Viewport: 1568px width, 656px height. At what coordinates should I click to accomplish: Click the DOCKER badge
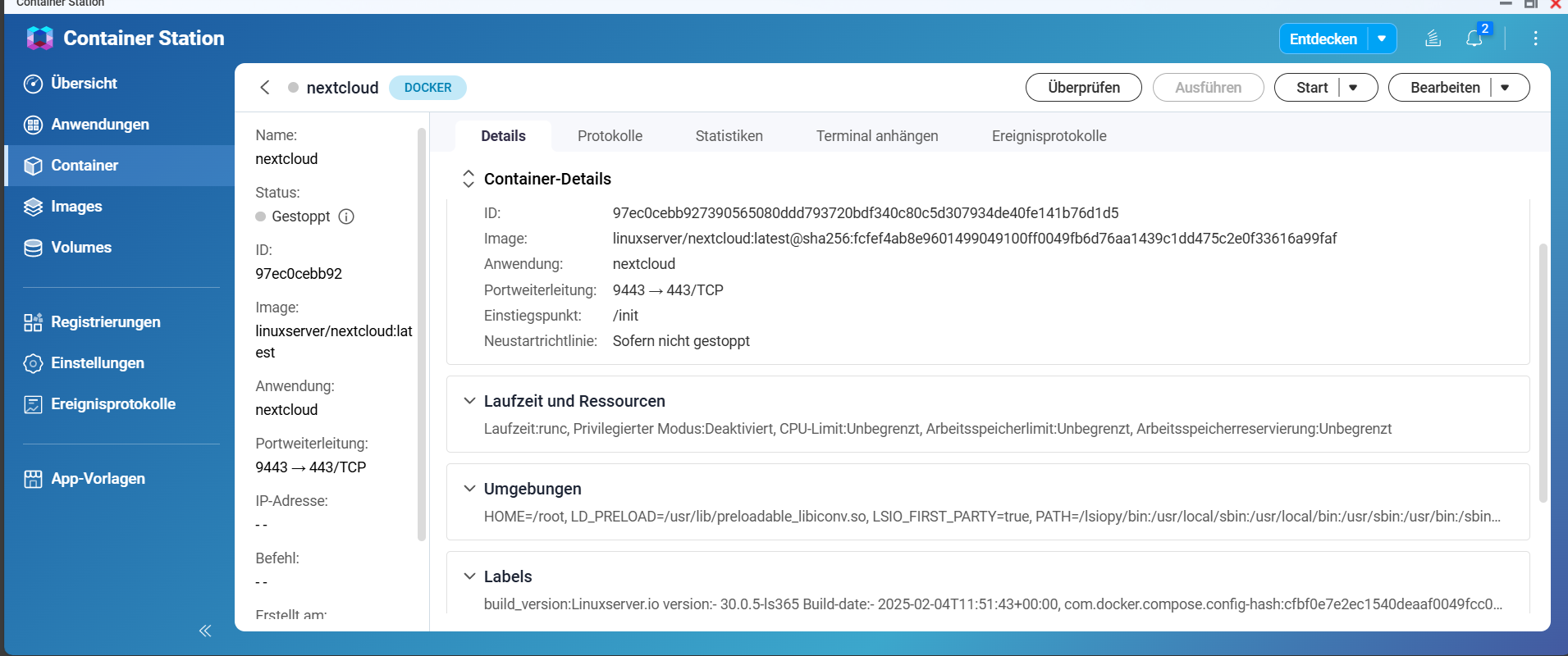pyautogui.click(x=427, y=88)
